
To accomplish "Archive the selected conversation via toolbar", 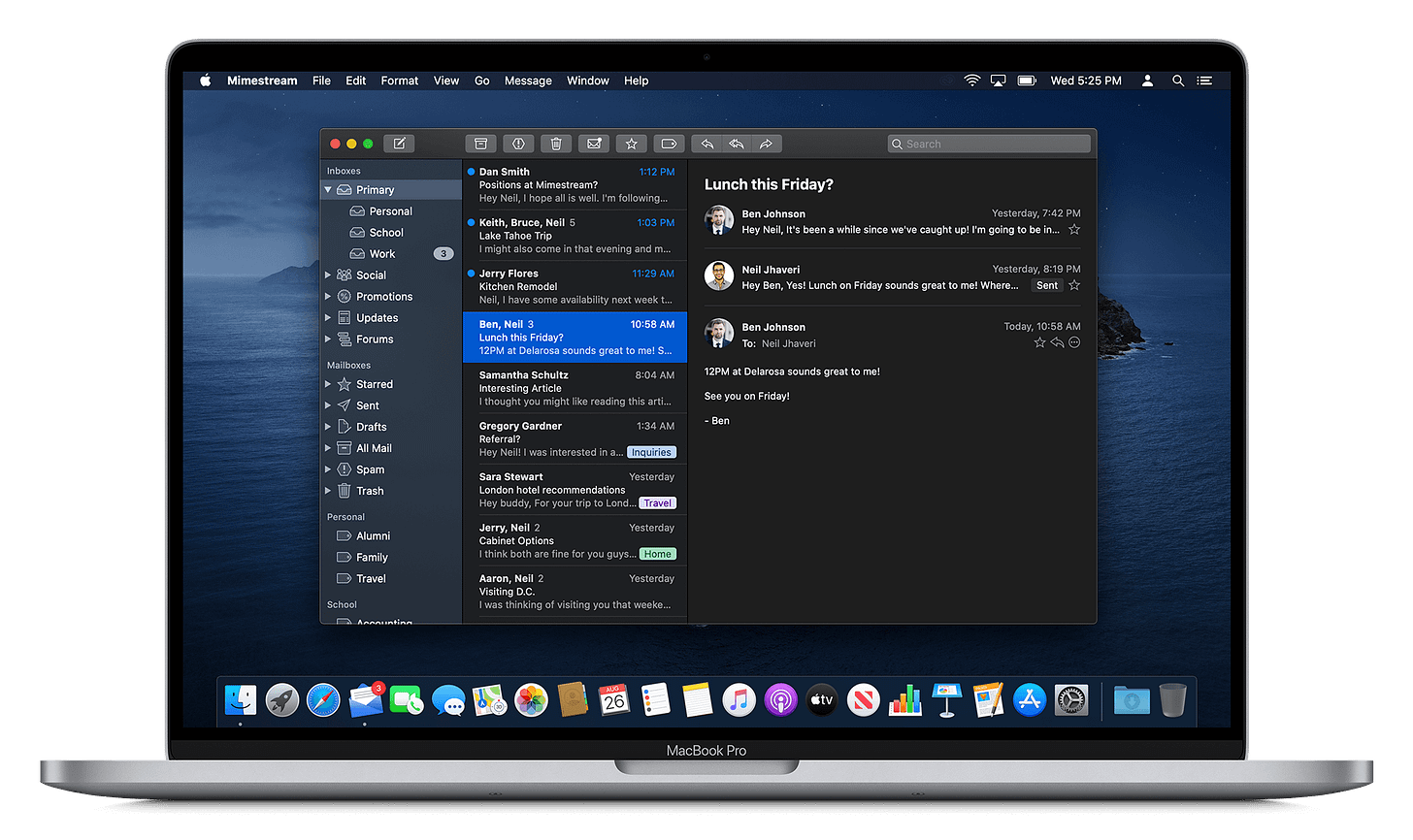I will point(480,144).
